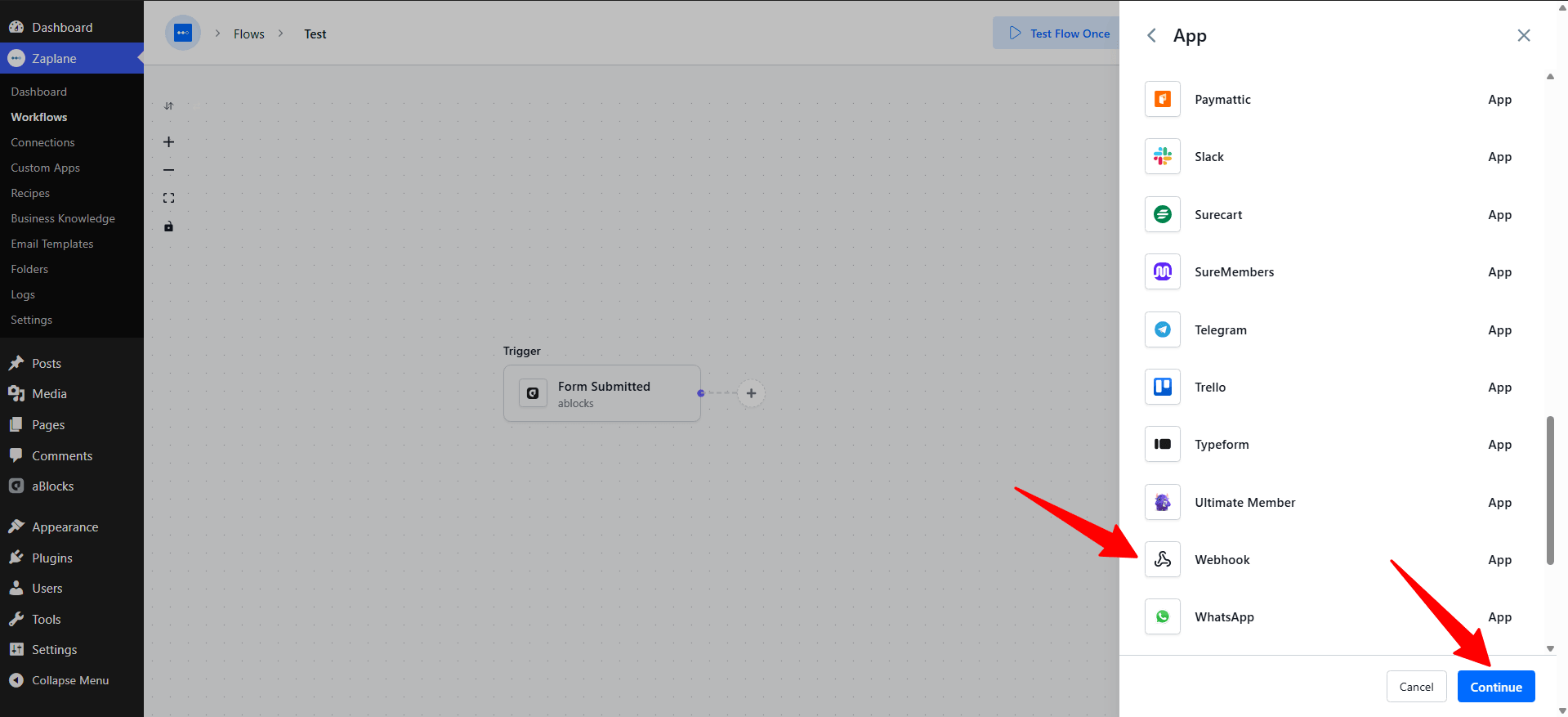Image resolution: width=1568 pixels, height=717 pixels.
Task: Open the Recipes submenu item
Action: [30, 193]
